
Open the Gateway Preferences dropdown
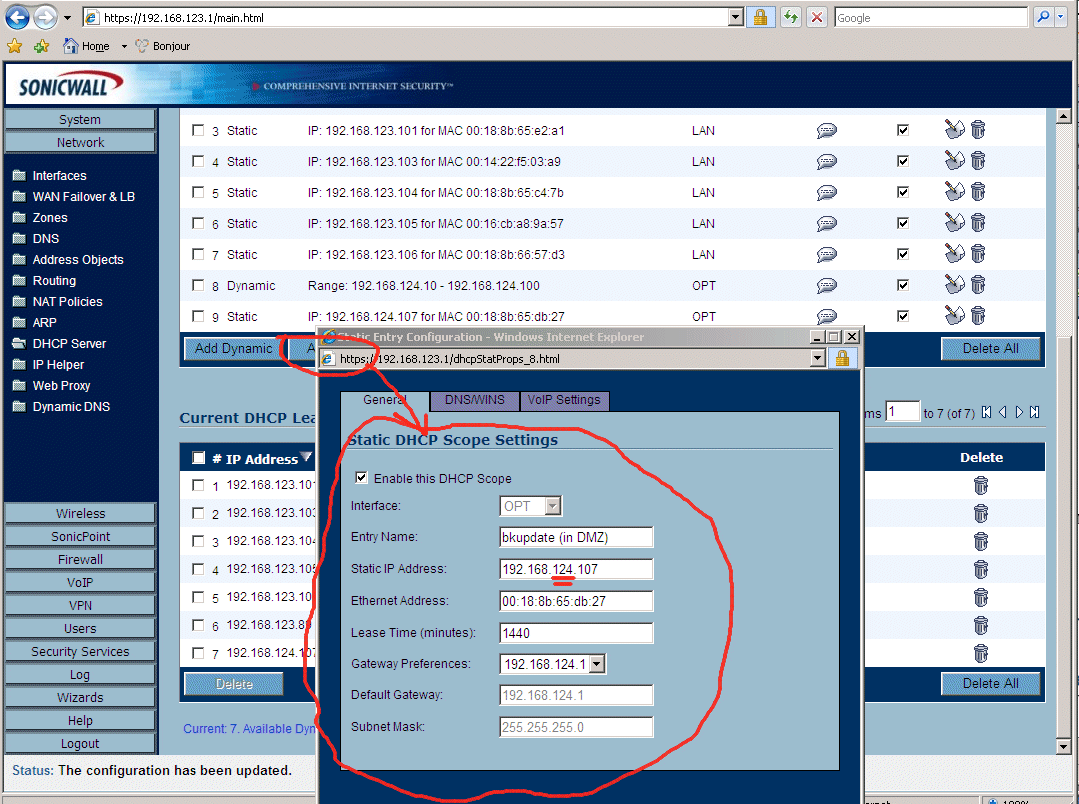click(x=597, y=663)
